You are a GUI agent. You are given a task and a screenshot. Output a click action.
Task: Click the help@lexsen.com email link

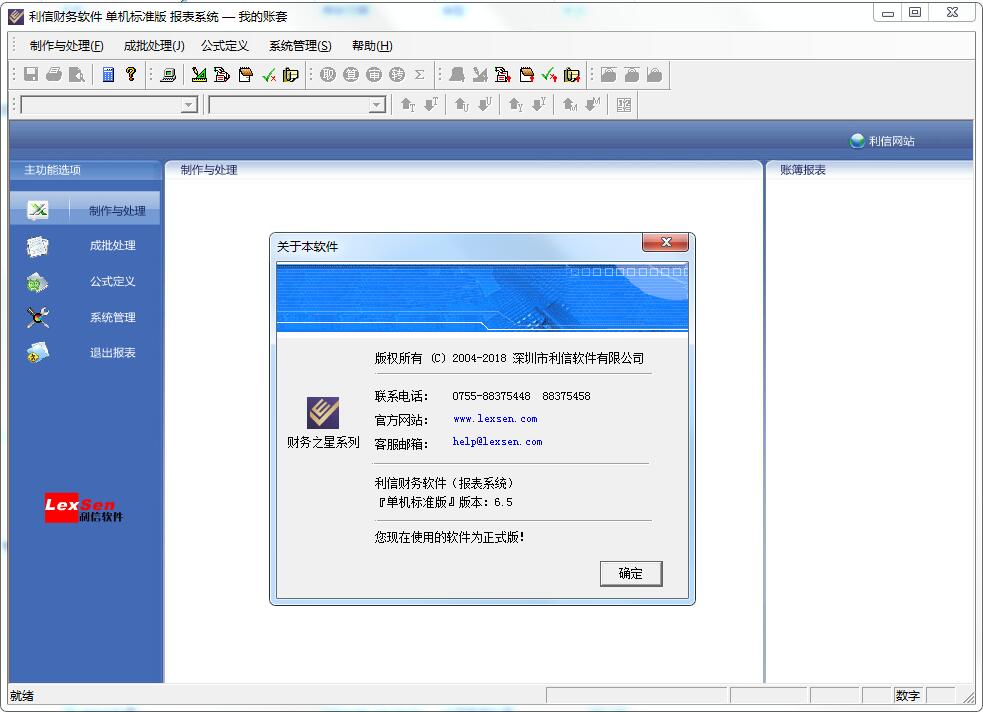coord(497,442)
